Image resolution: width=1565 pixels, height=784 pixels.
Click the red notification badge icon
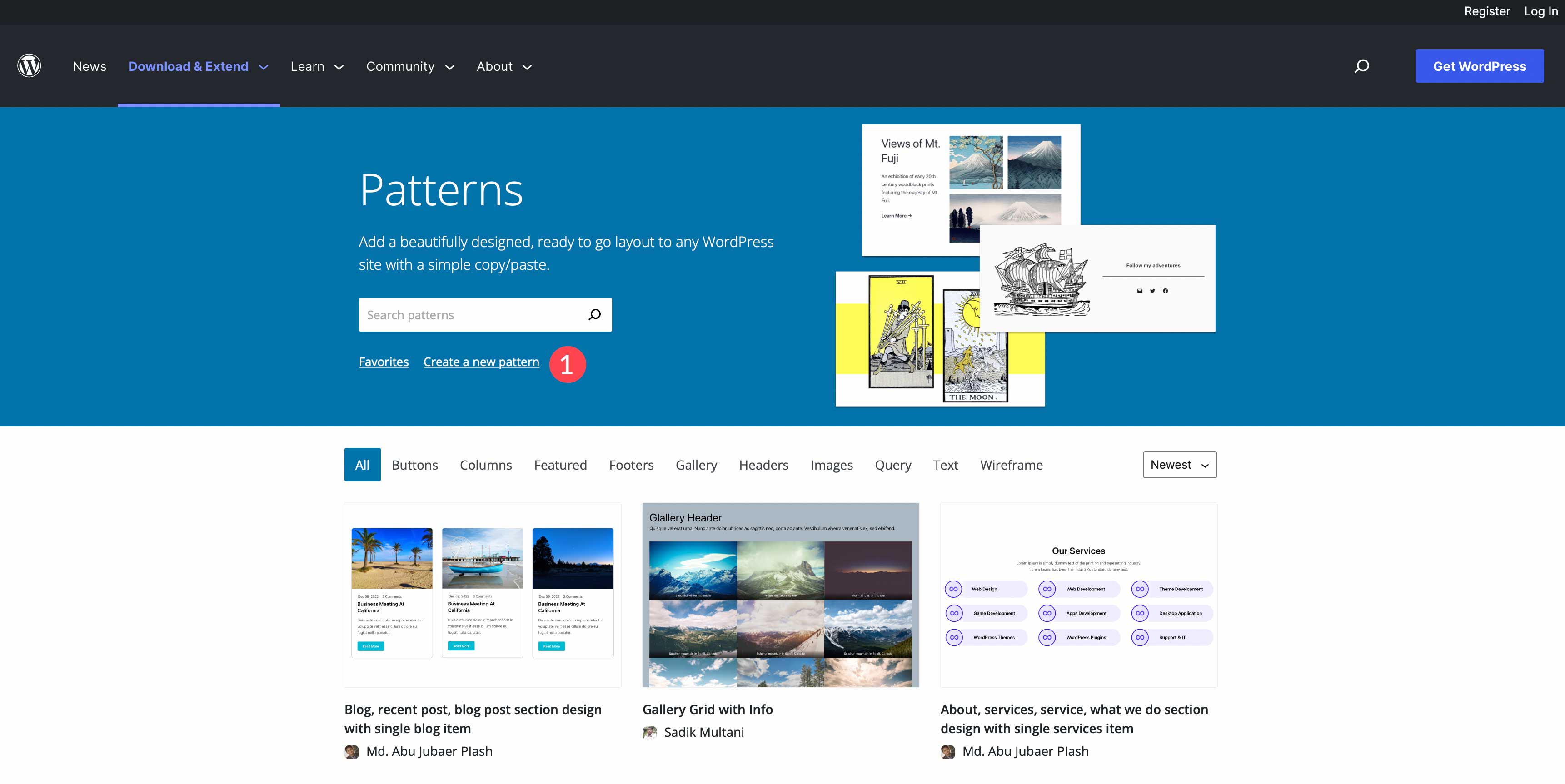click(567, 363)
